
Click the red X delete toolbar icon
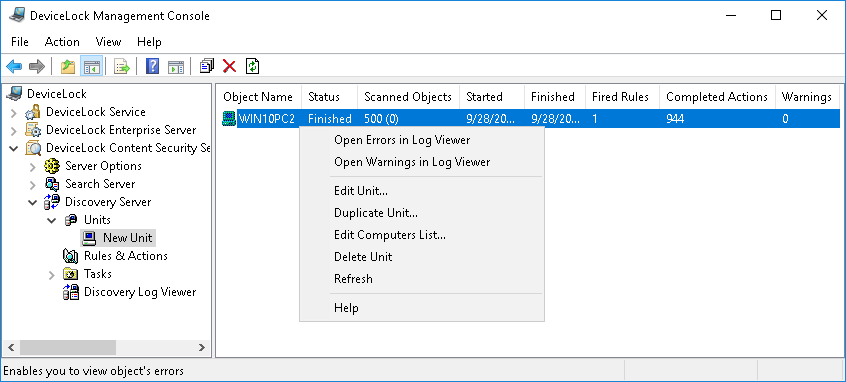pyautogui.click(x=230, y=66)
